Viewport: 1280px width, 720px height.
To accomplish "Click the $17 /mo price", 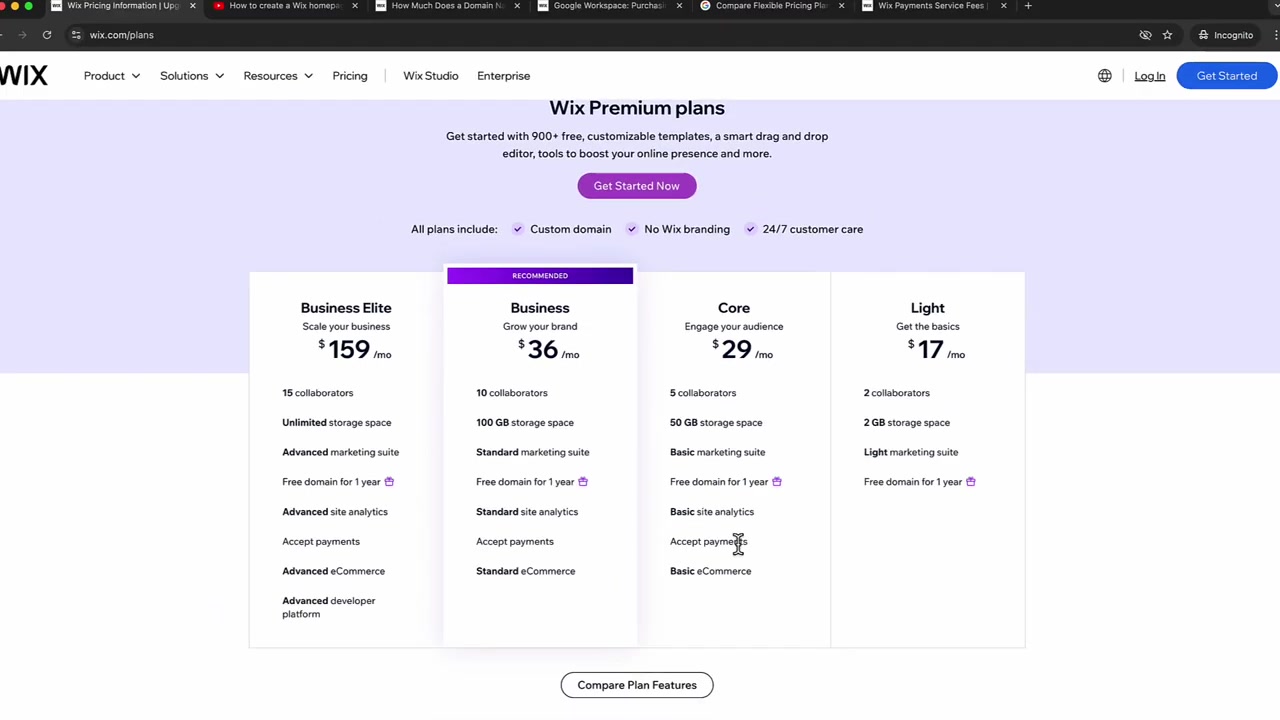I will (x=936, y=349).
